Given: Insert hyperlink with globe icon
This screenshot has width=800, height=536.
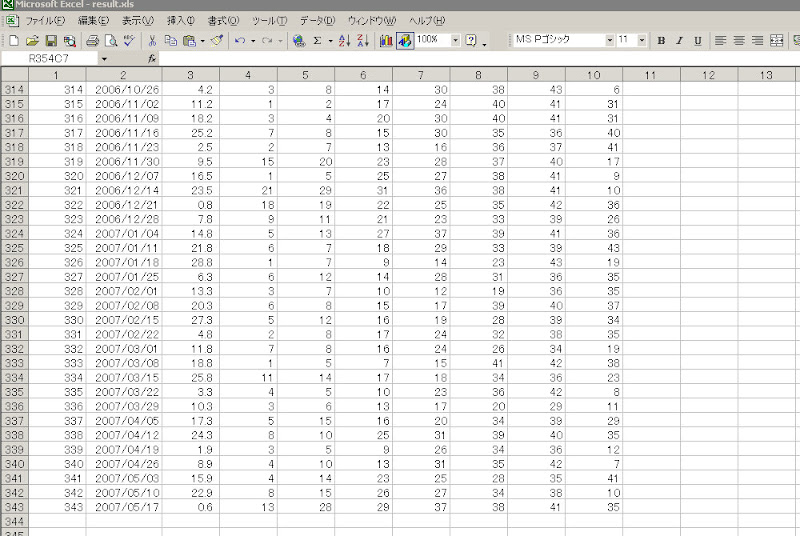Looking at the screenshot, I should [x=299, y=41].
